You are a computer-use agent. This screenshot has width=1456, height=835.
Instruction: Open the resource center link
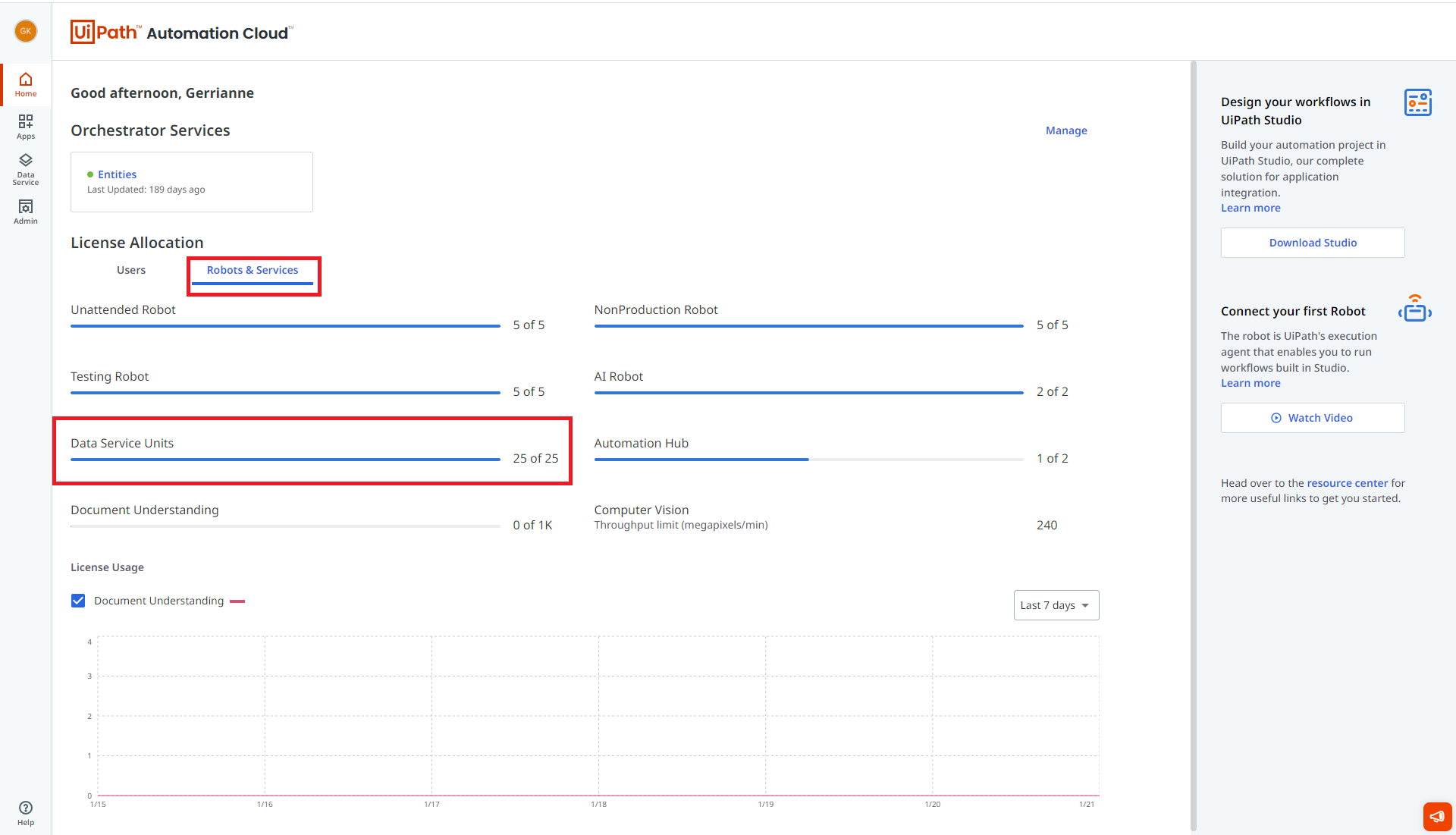1347,483
